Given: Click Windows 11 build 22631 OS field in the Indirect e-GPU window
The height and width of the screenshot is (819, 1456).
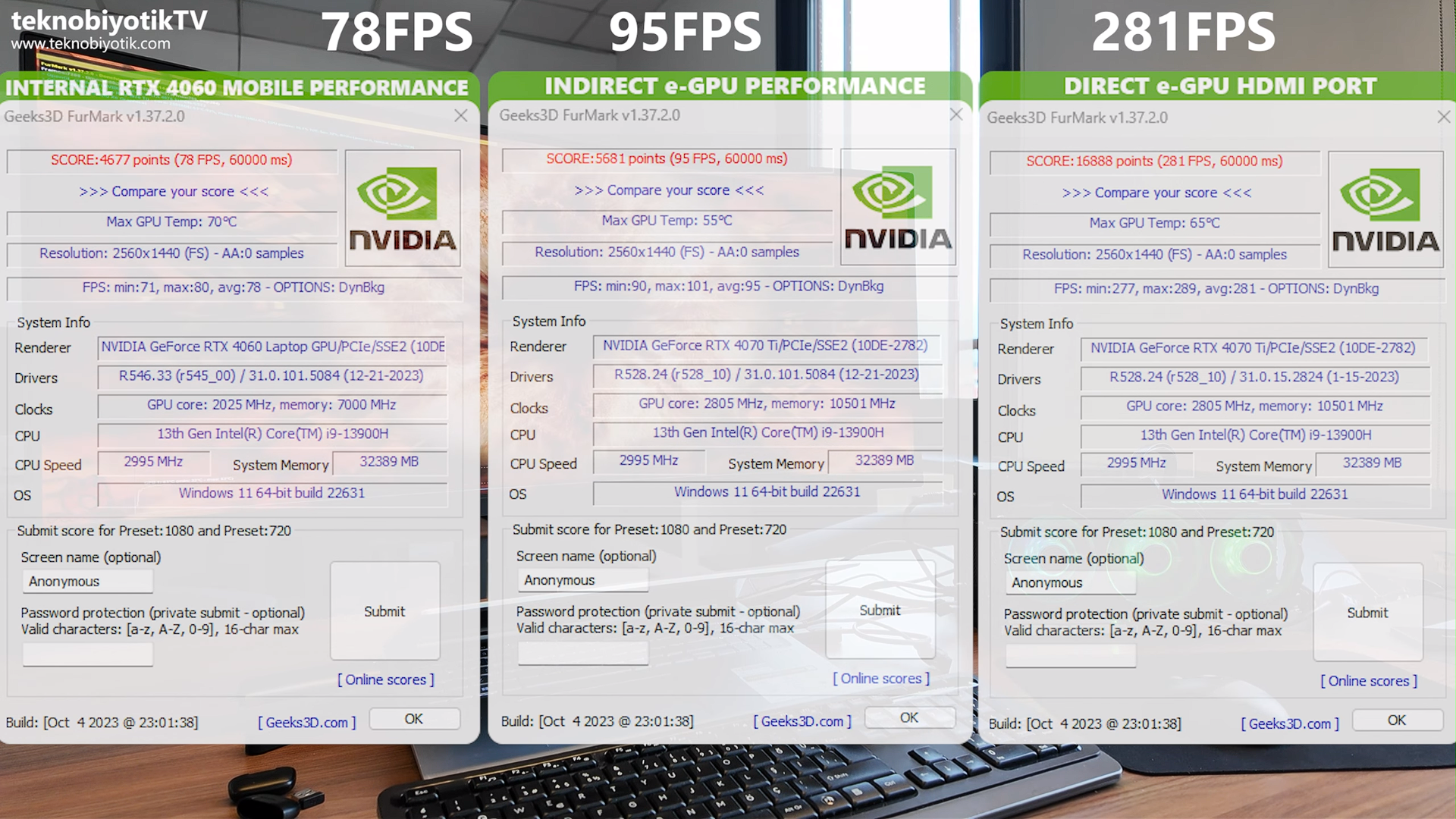Looking at the screenshot, I should click(x=766, y=491).
